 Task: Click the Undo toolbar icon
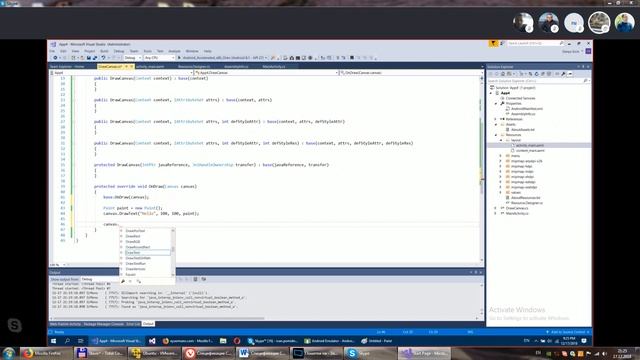point(103,58)
